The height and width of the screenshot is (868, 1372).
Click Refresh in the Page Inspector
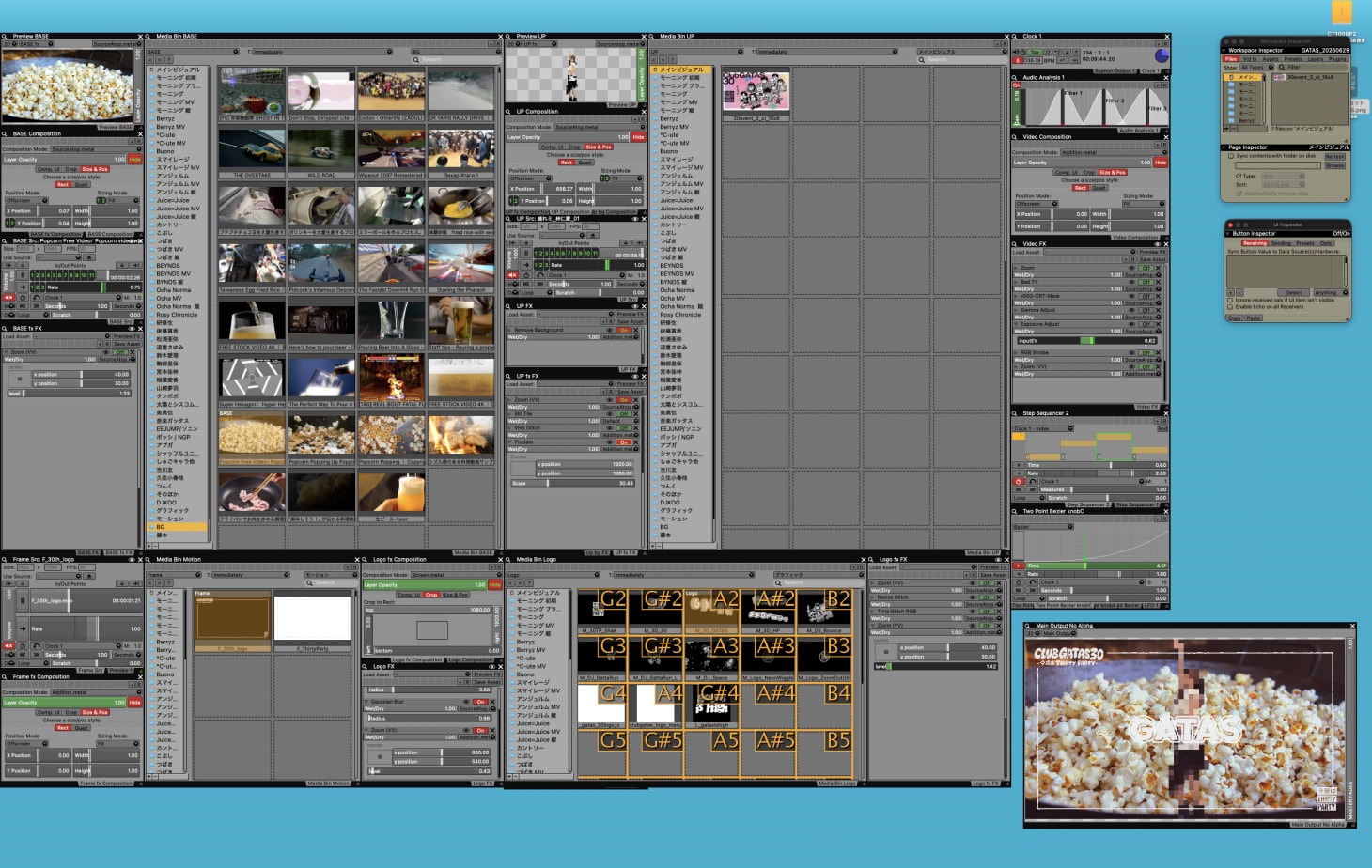coord(1335,157)
